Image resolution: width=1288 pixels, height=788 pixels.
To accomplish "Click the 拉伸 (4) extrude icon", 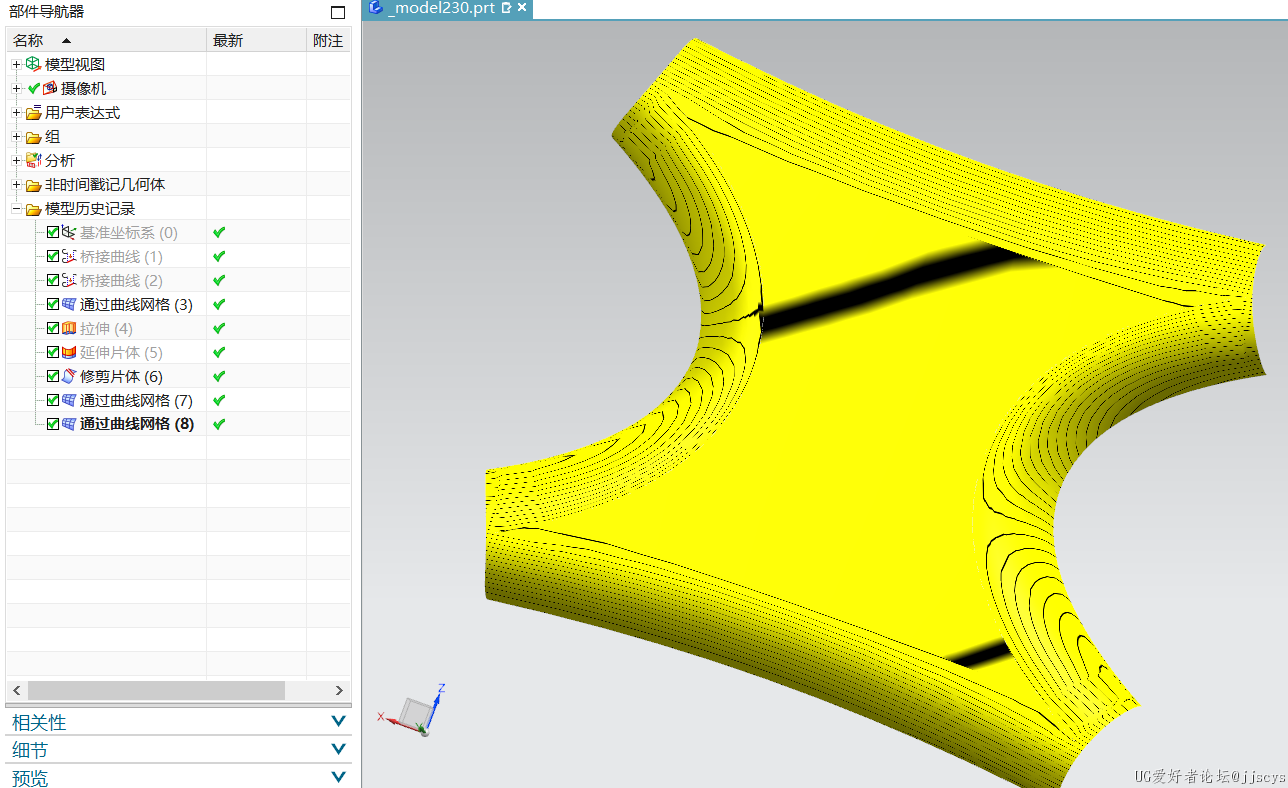I will (x=69, y=328).
